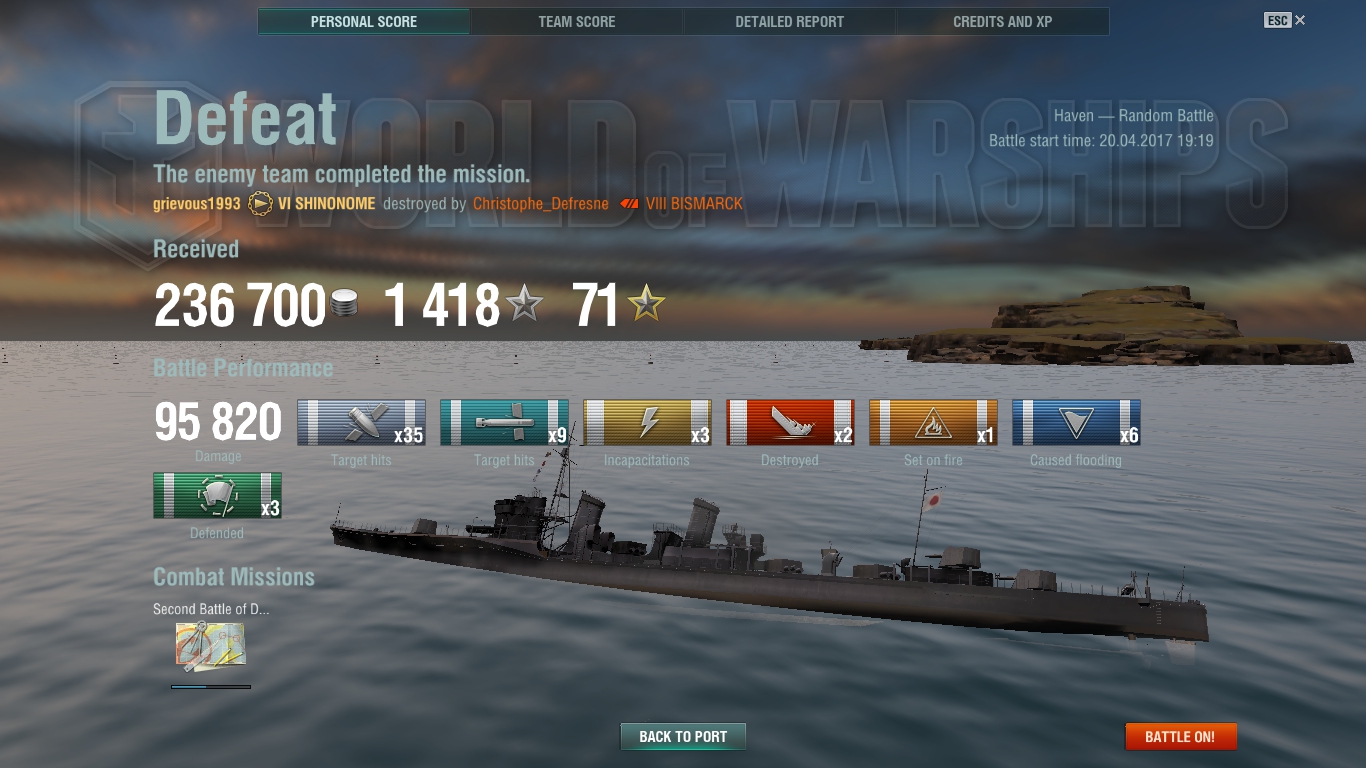Click the torpedo Target hits ribbon x9
1366x768 pixels.
504,422
